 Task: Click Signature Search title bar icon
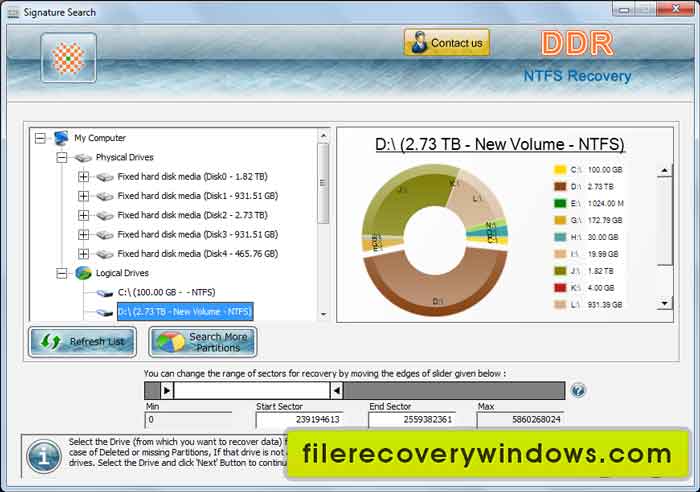click(x=13, y=13)
